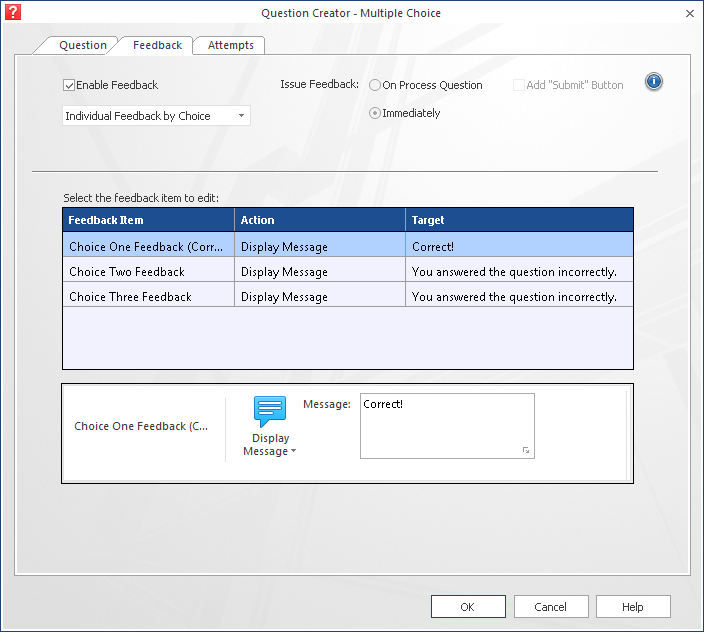Click the Feedback Item column header
Image resolution: width=704 pixels, height=632 pixels.
[x=149, y=220]
